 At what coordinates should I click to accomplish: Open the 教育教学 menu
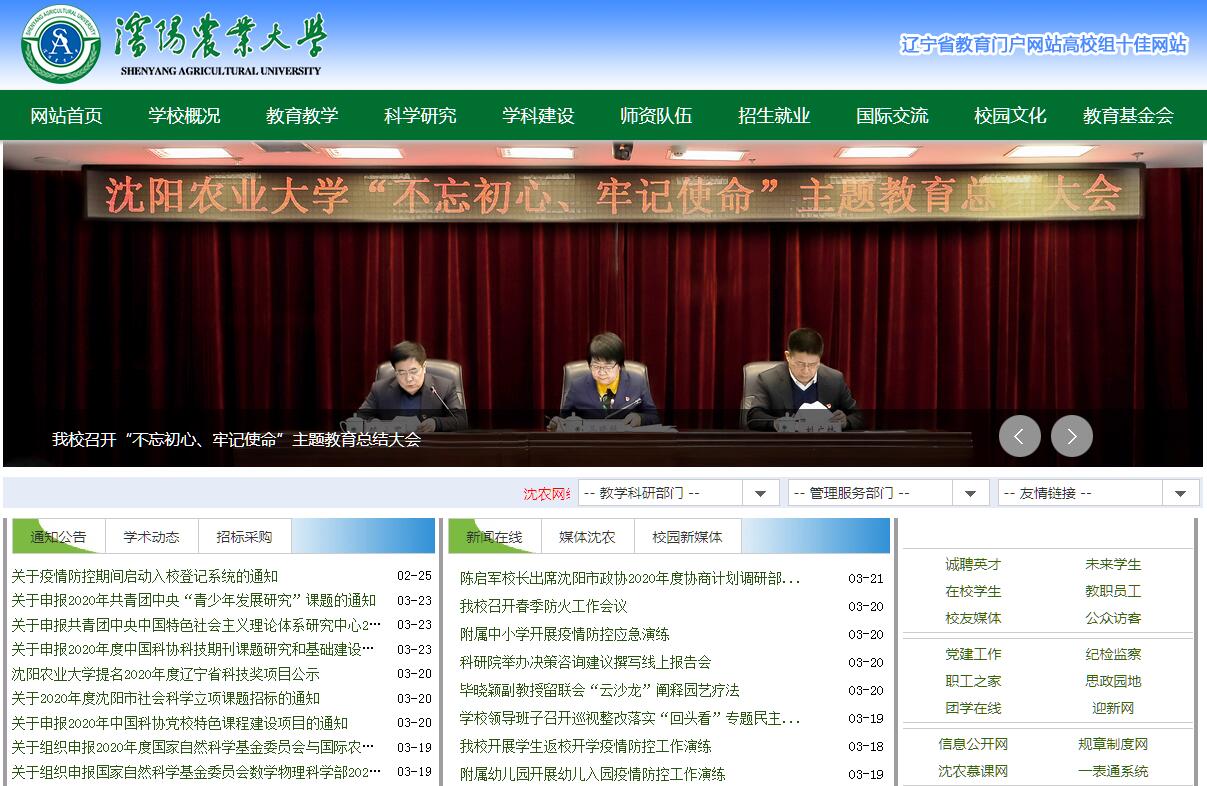click(302, 116)
